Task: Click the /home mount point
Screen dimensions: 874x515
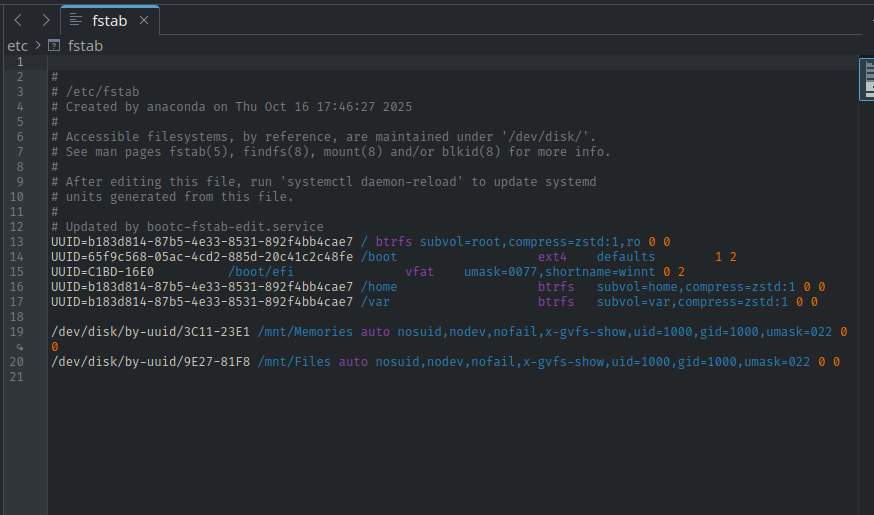Action: (x=379, y=287)
